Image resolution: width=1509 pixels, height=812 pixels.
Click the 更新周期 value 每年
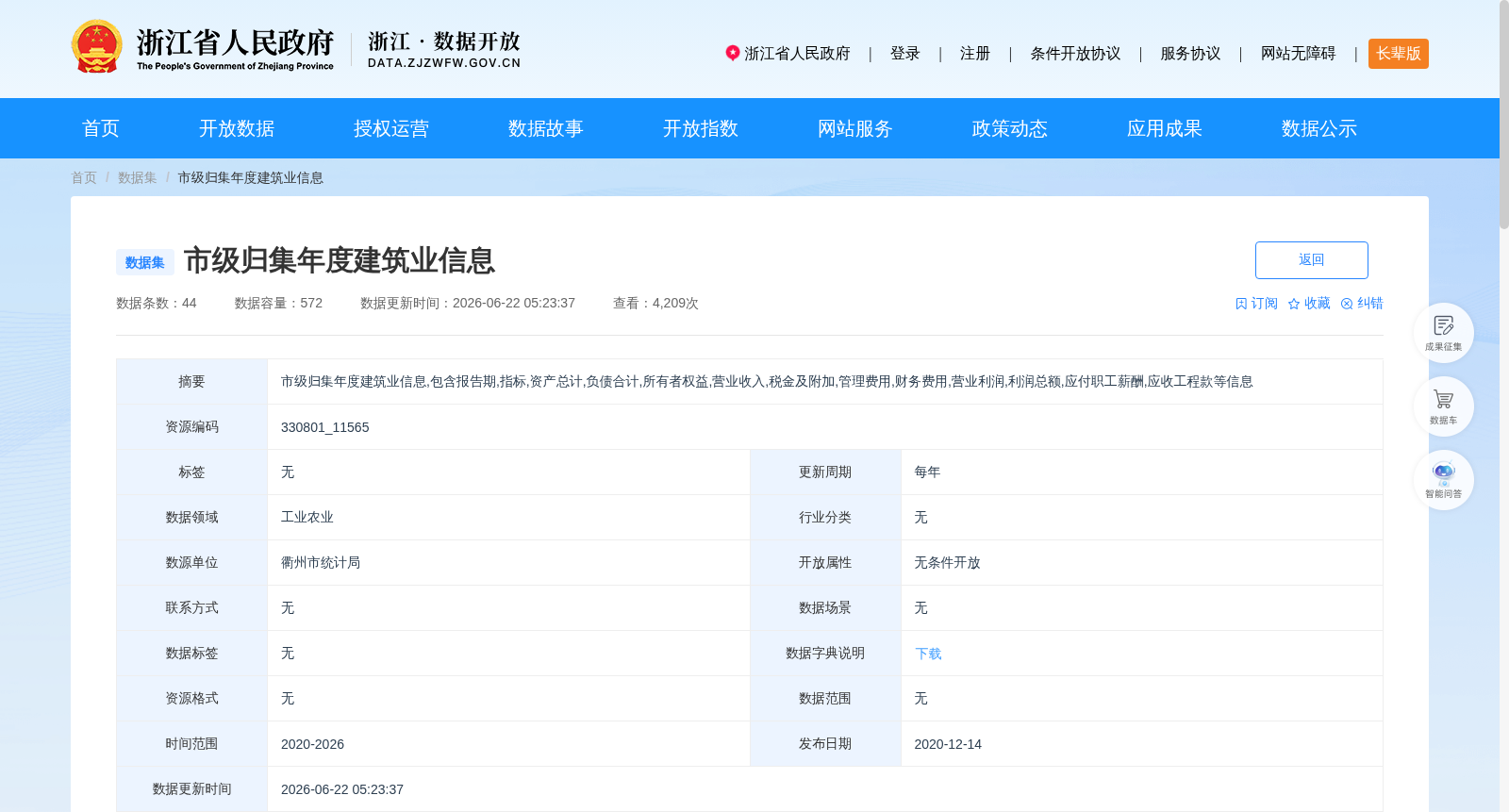pos(928,472)
